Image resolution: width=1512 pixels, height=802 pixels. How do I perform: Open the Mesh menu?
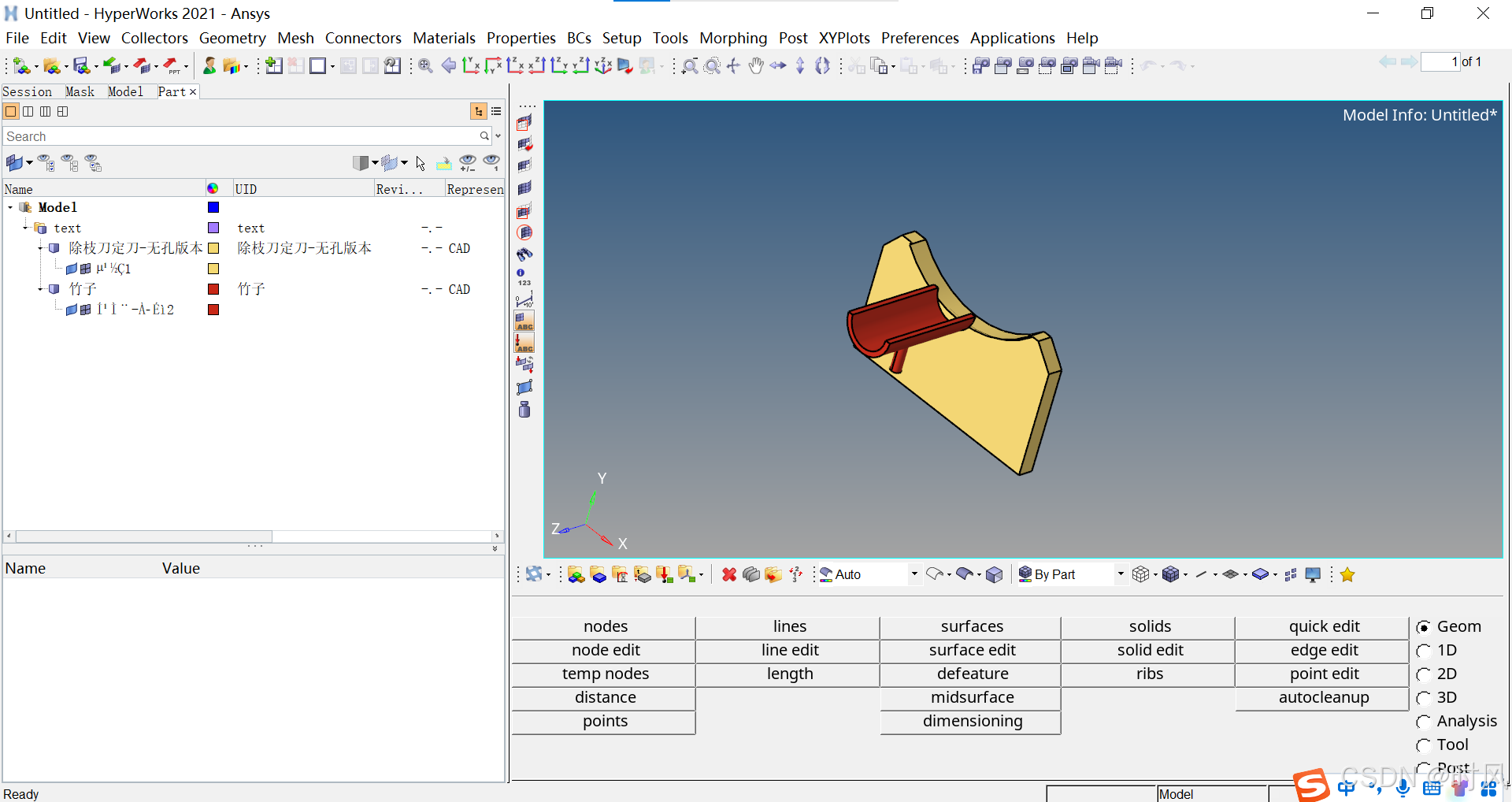coord(295,38)
